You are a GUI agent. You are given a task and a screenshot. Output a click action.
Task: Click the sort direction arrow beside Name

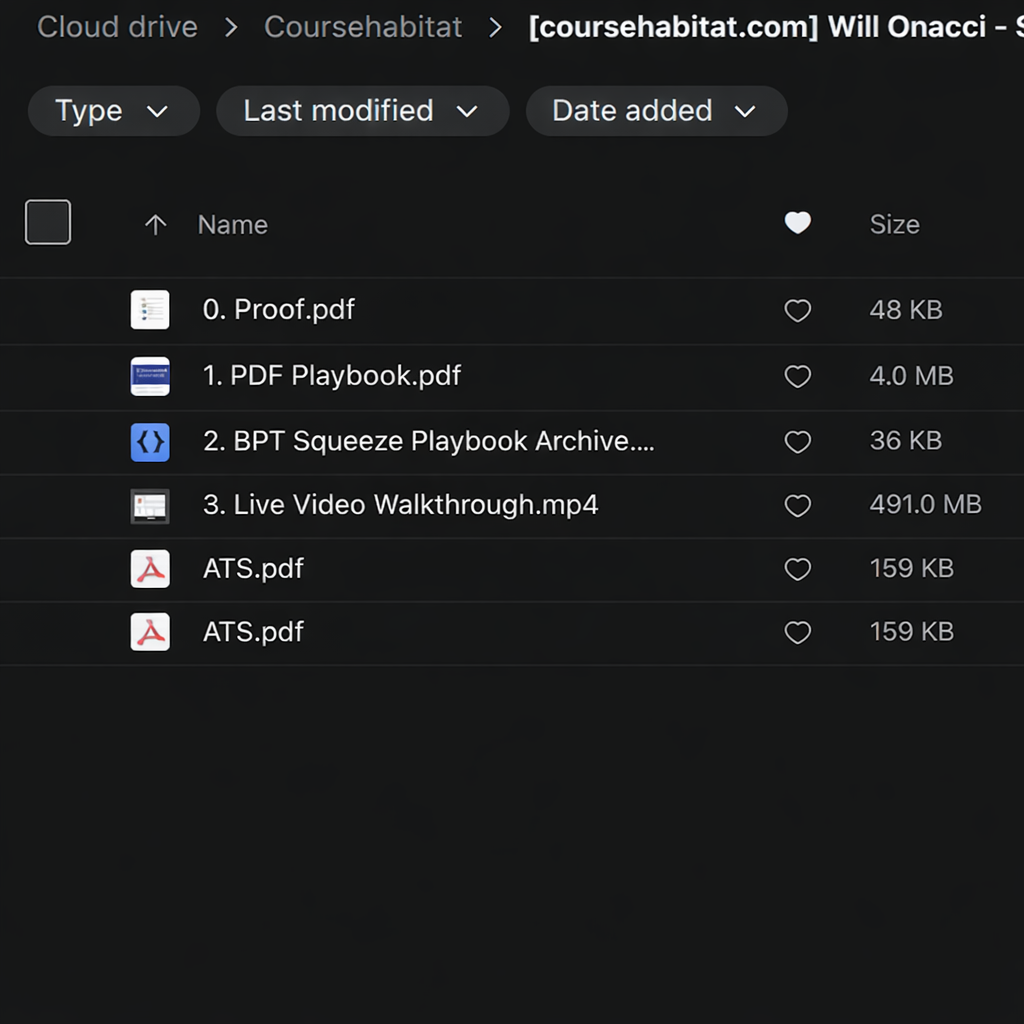tap(155, 225)
